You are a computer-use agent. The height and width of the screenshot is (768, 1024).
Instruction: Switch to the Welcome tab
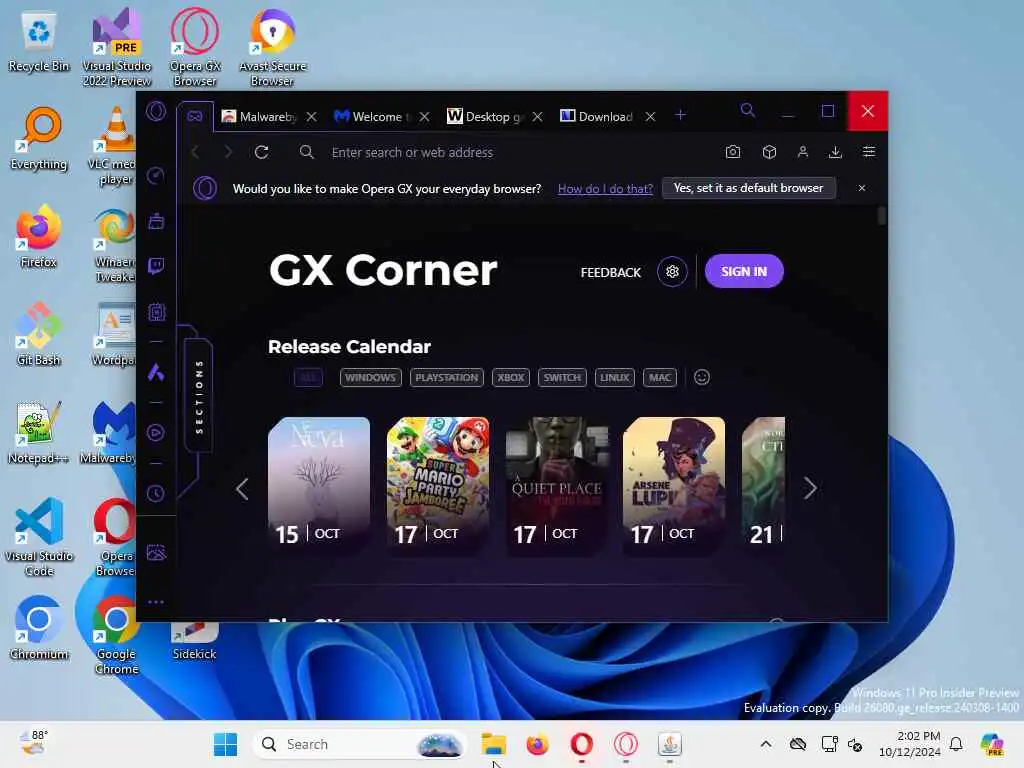coord(371,116)
